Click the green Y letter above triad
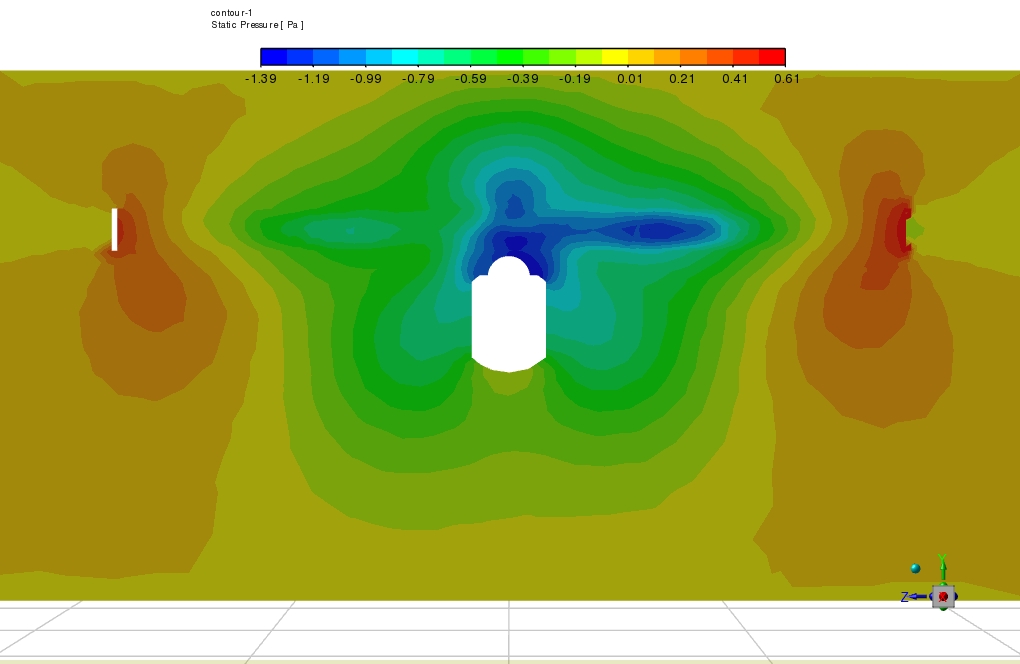This screenshot has height=664, width=1020. tap(942, 559)
